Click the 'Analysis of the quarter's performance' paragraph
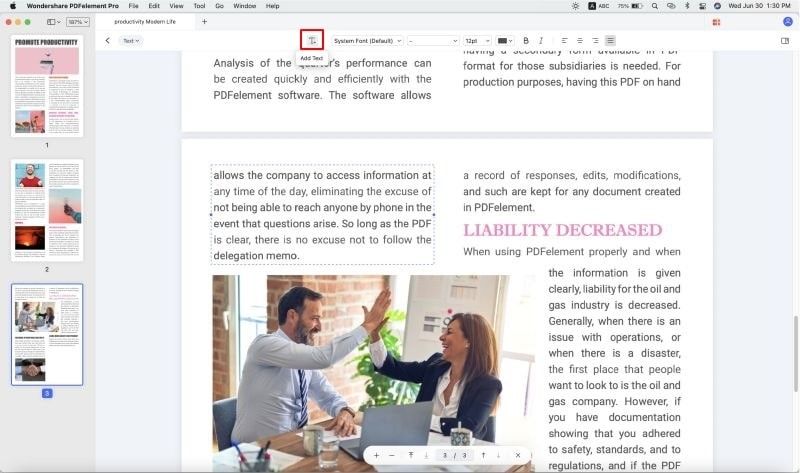This screenshot has height=473, width=800. pos(322,79)
